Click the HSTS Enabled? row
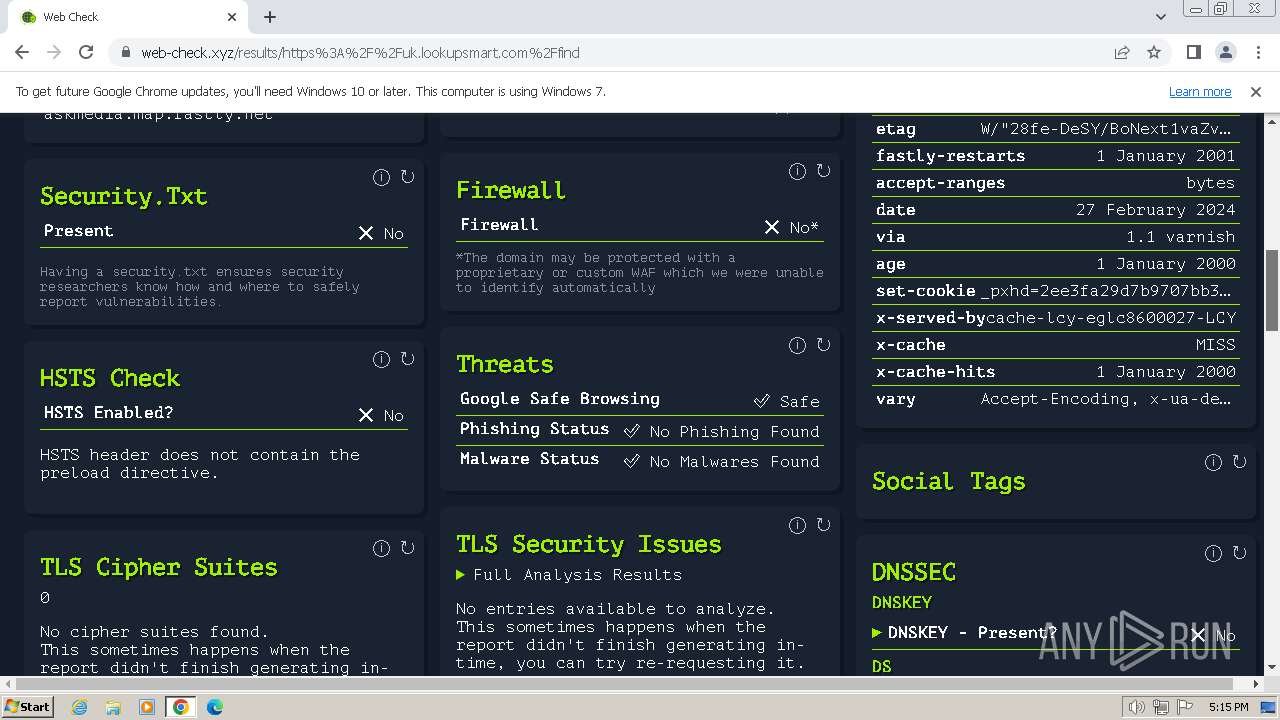This screenshot has height=720, width=1280. [x=224, y=414]
